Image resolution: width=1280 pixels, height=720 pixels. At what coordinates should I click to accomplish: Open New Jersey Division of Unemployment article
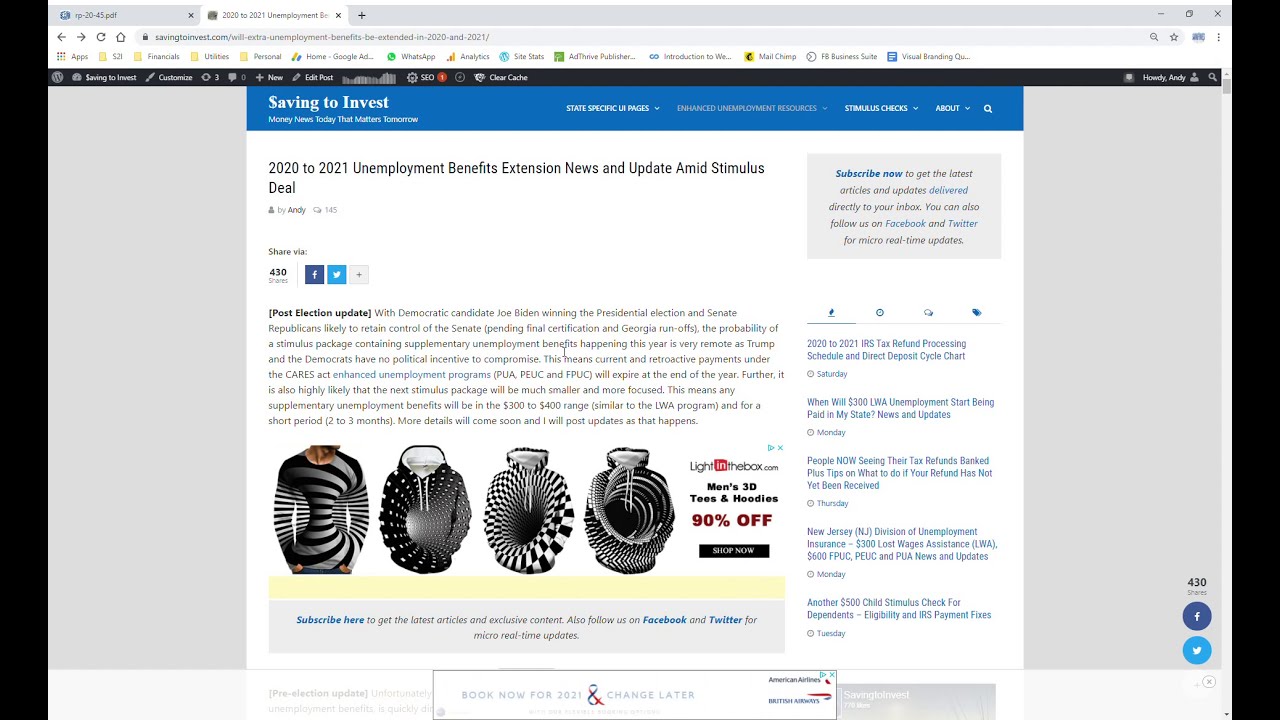(902, 544)
